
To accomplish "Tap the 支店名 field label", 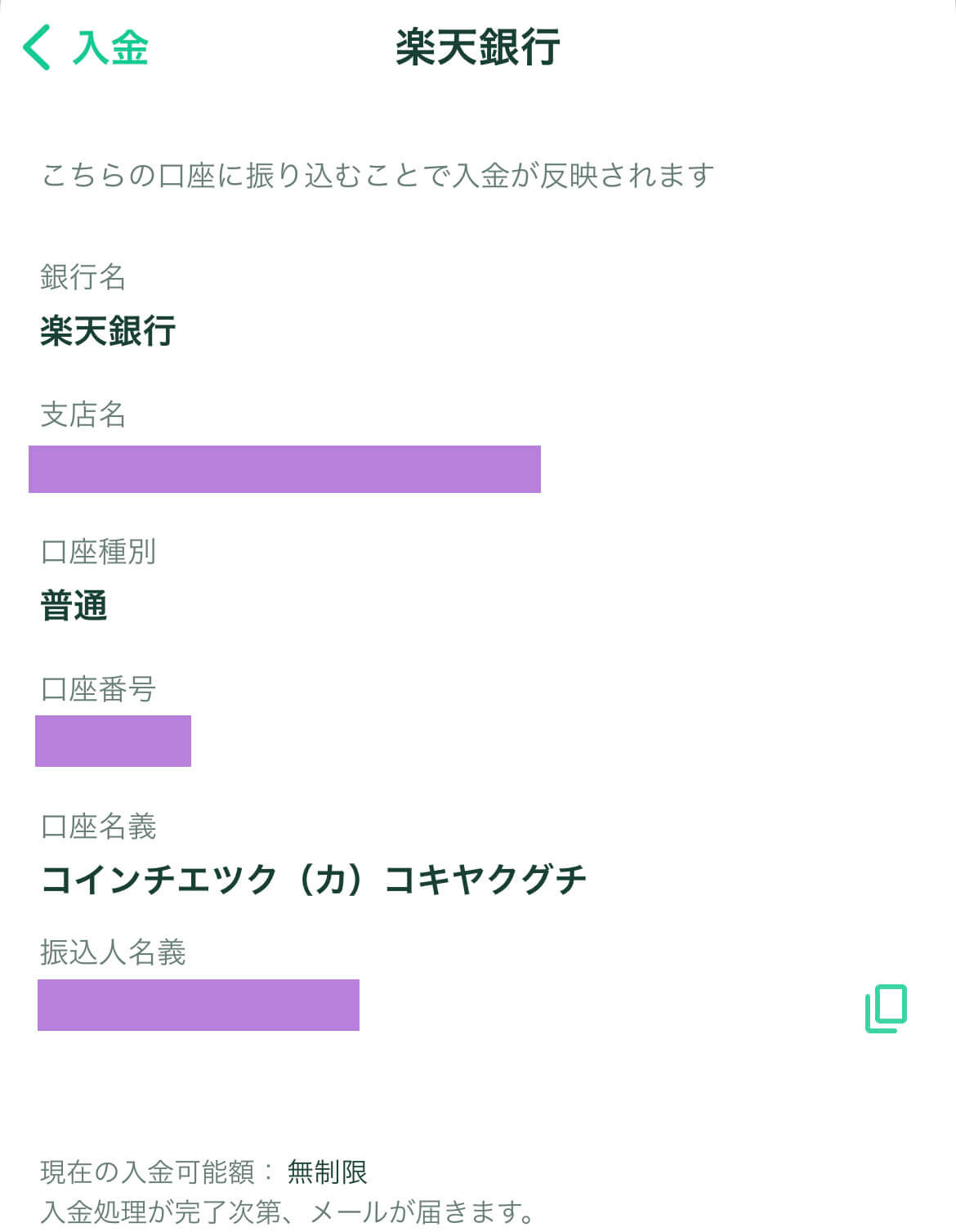I will (x=83, y=414).
